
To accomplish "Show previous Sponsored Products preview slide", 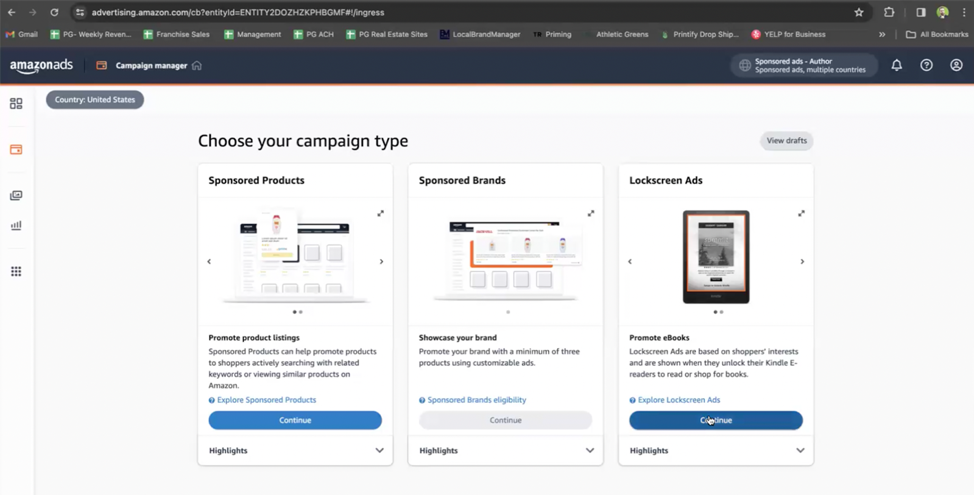I will 209,261.
